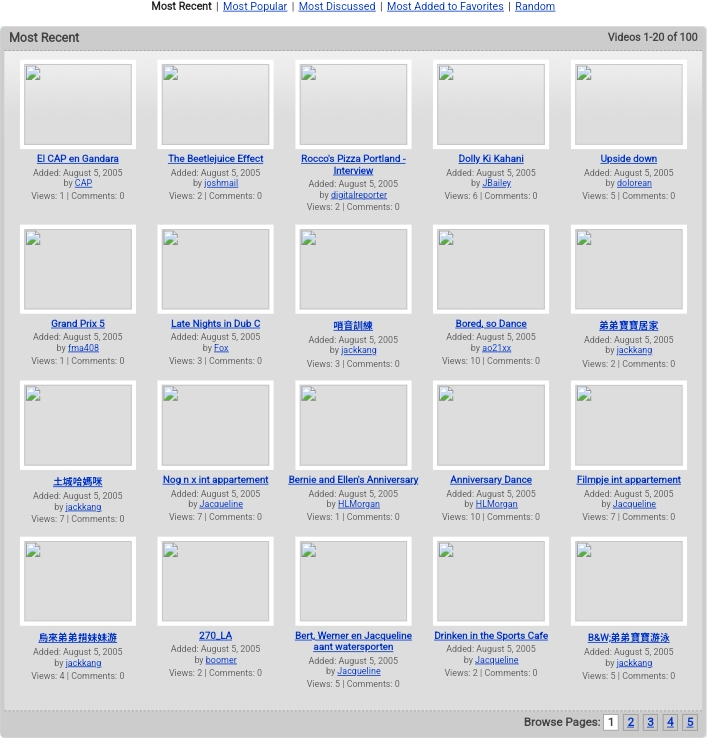Open the Most Popular sorting tab

(x=255, y=7)
